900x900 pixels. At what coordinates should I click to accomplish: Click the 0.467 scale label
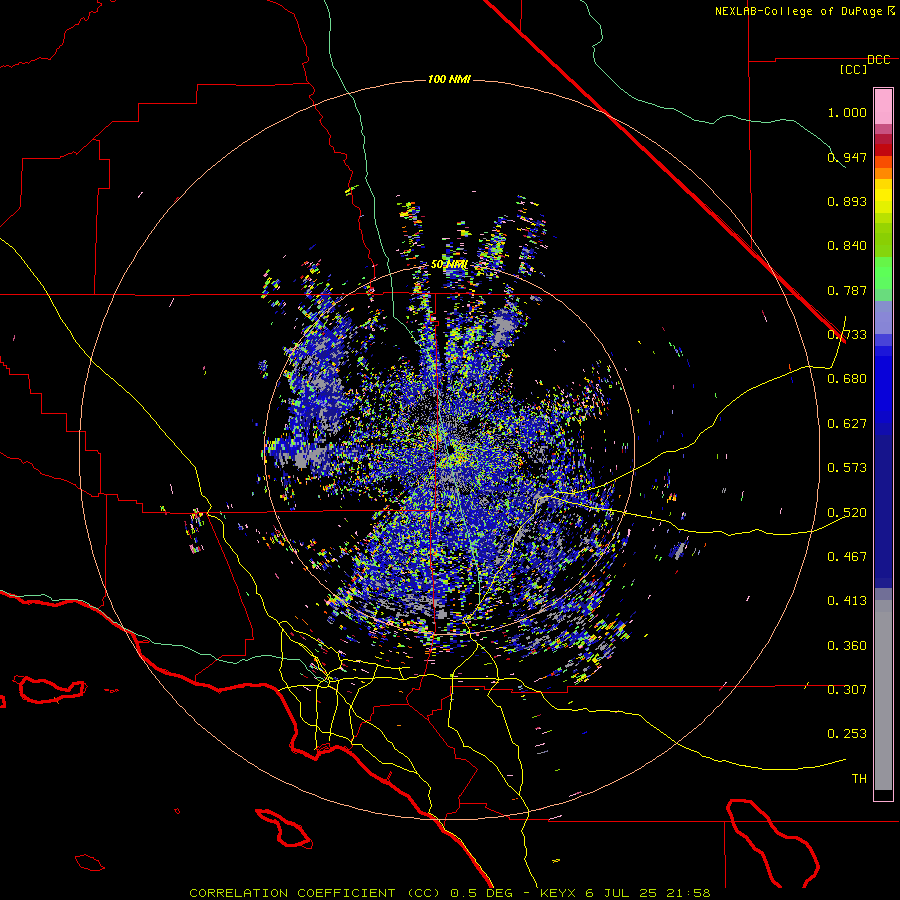847,557
